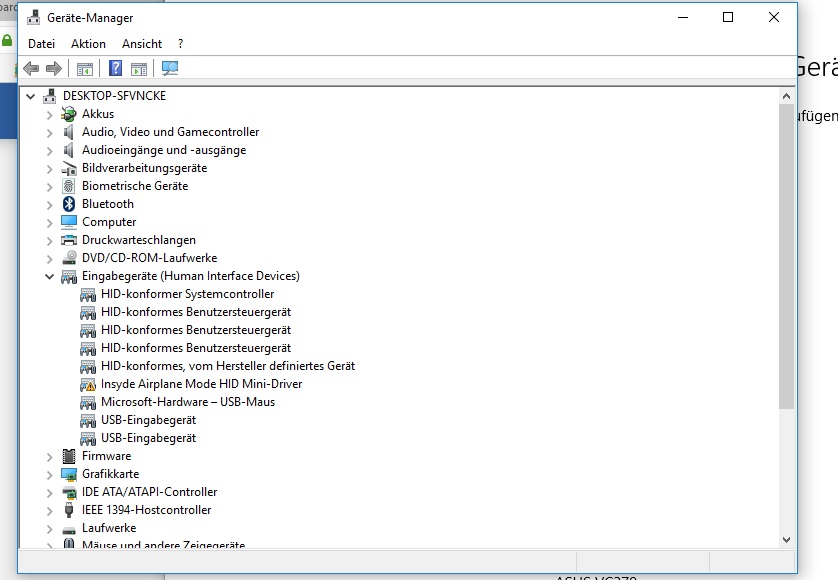Toggle the action pane toolbar icon

point(139,68)
